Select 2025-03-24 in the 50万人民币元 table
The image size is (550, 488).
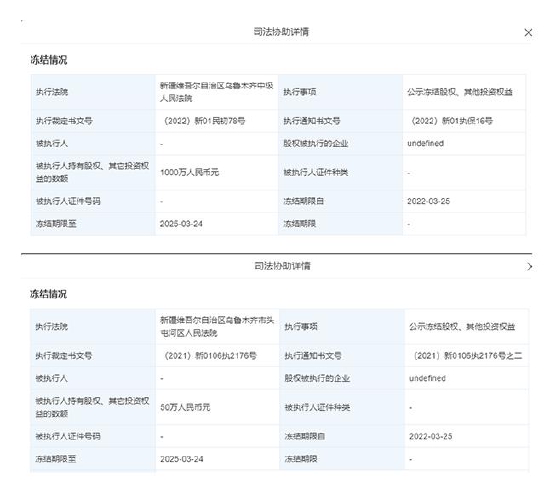pyautogui.click(x=182, y=459)
